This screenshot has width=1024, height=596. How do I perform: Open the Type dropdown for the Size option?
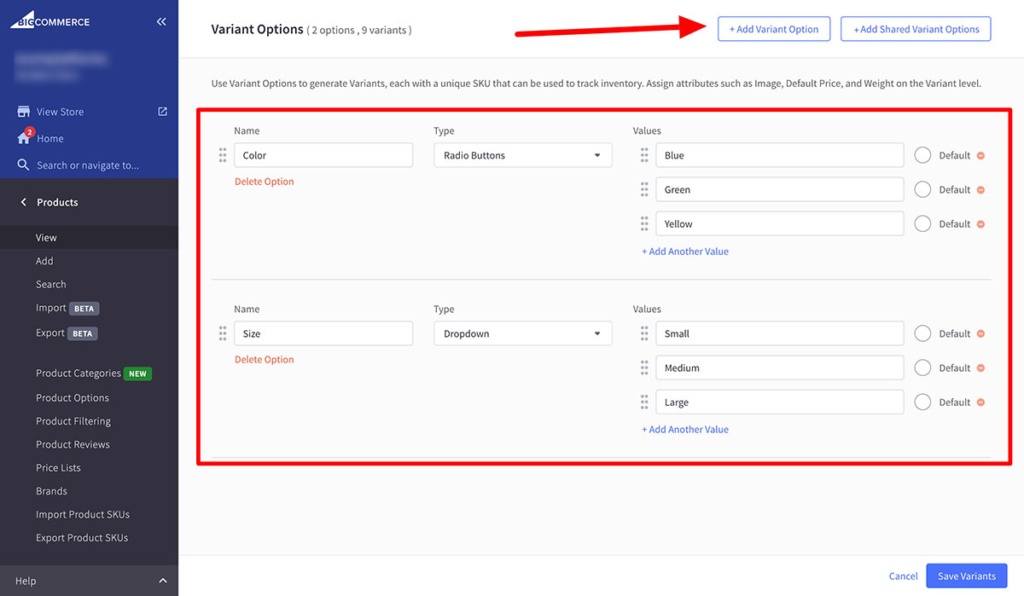click(x=522, y=333)
